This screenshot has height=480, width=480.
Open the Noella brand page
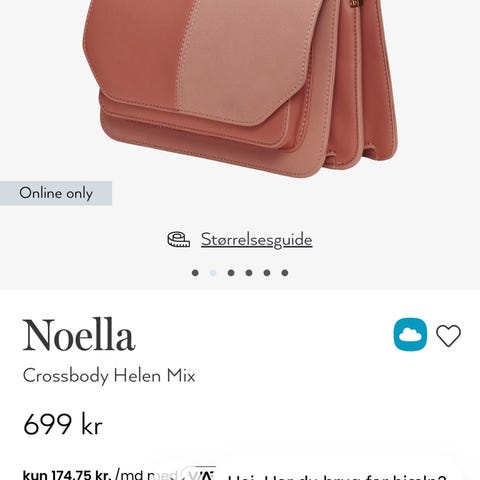click(79, 335)
